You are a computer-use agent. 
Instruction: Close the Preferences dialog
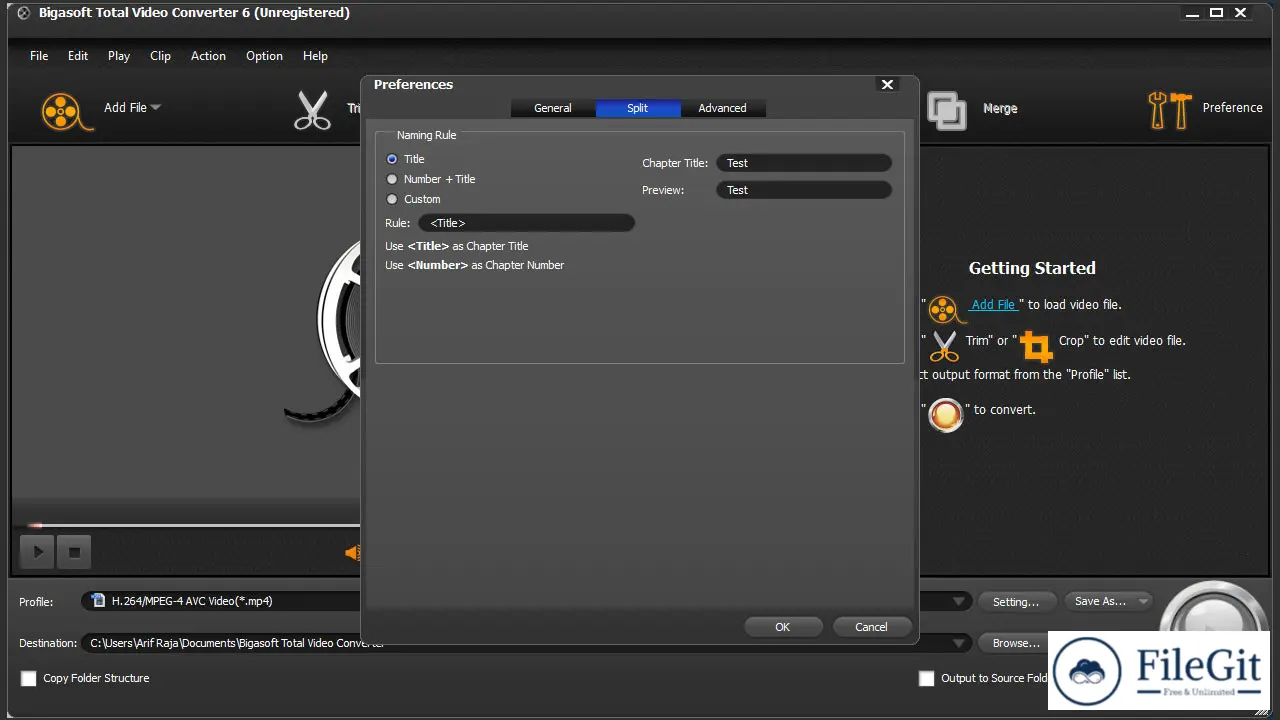pos(887,85)
